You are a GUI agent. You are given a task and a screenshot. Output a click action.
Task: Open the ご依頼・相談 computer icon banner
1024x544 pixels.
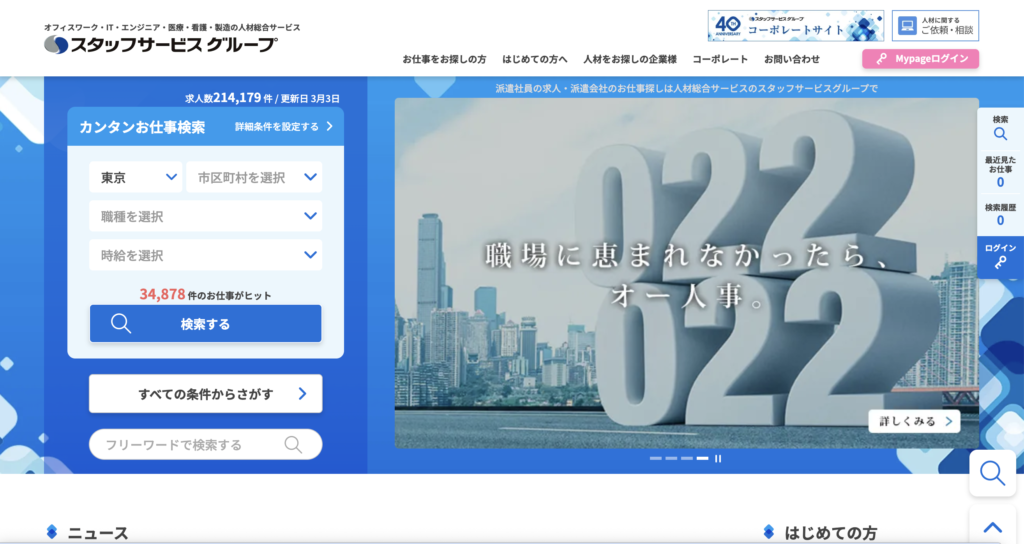coord(935,26)
